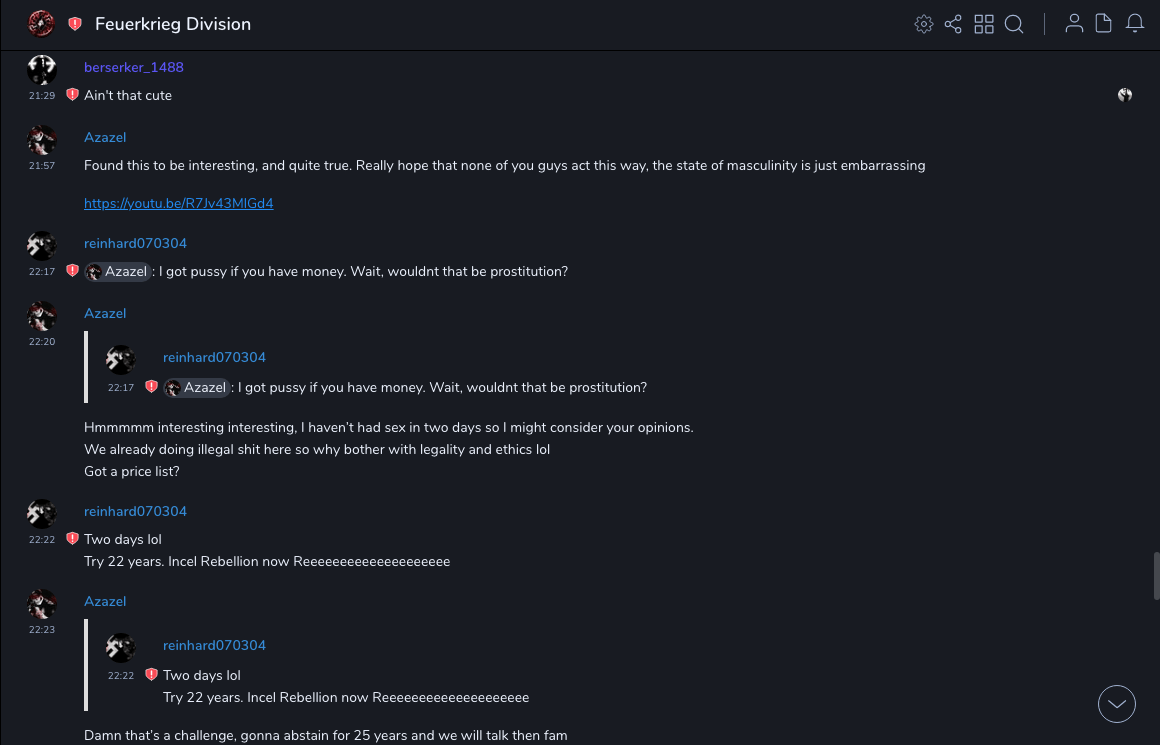The image size is (1160, 745).
Task: Click berserker_1488's avatar picture
Action: 42,70
